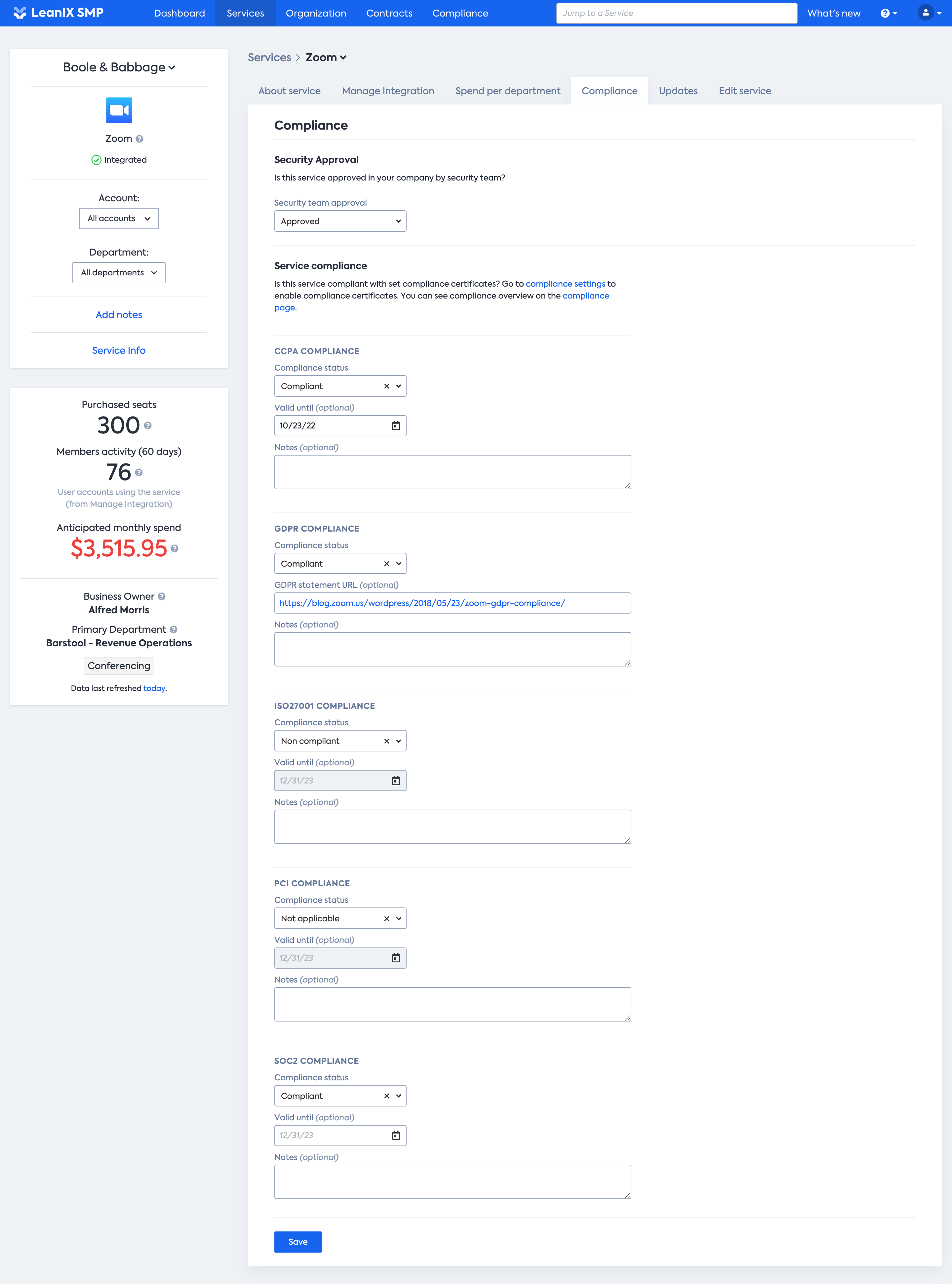Expand the Security team approval dropdown
This screenshot has height=1284, width=952.
click(x=340, y=221)
